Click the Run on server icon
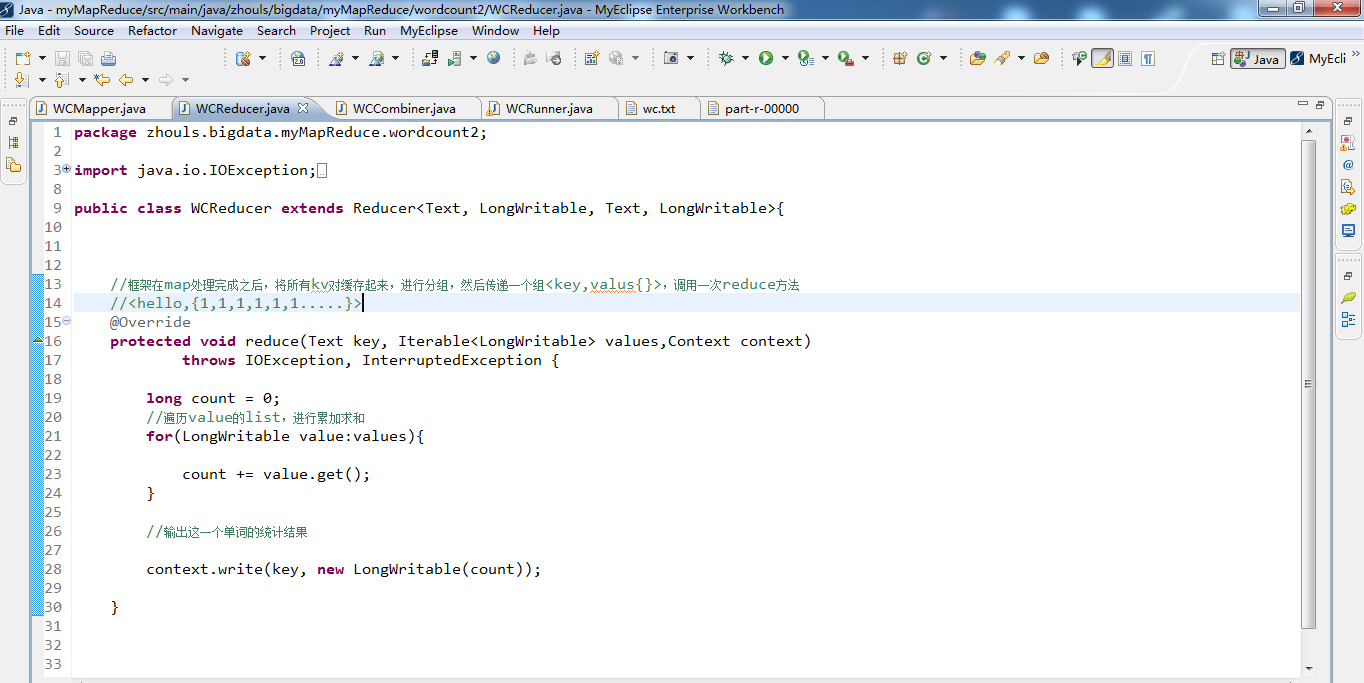Viewport: 1364px width, 683px height. click(x=455, y=58)
